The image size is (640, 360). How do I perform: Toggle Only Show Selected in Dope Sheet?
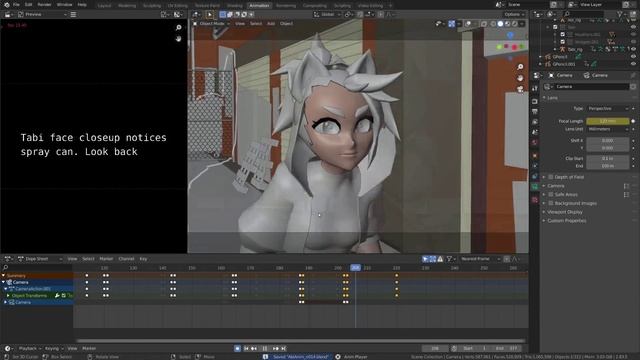(x=425, y=259)
